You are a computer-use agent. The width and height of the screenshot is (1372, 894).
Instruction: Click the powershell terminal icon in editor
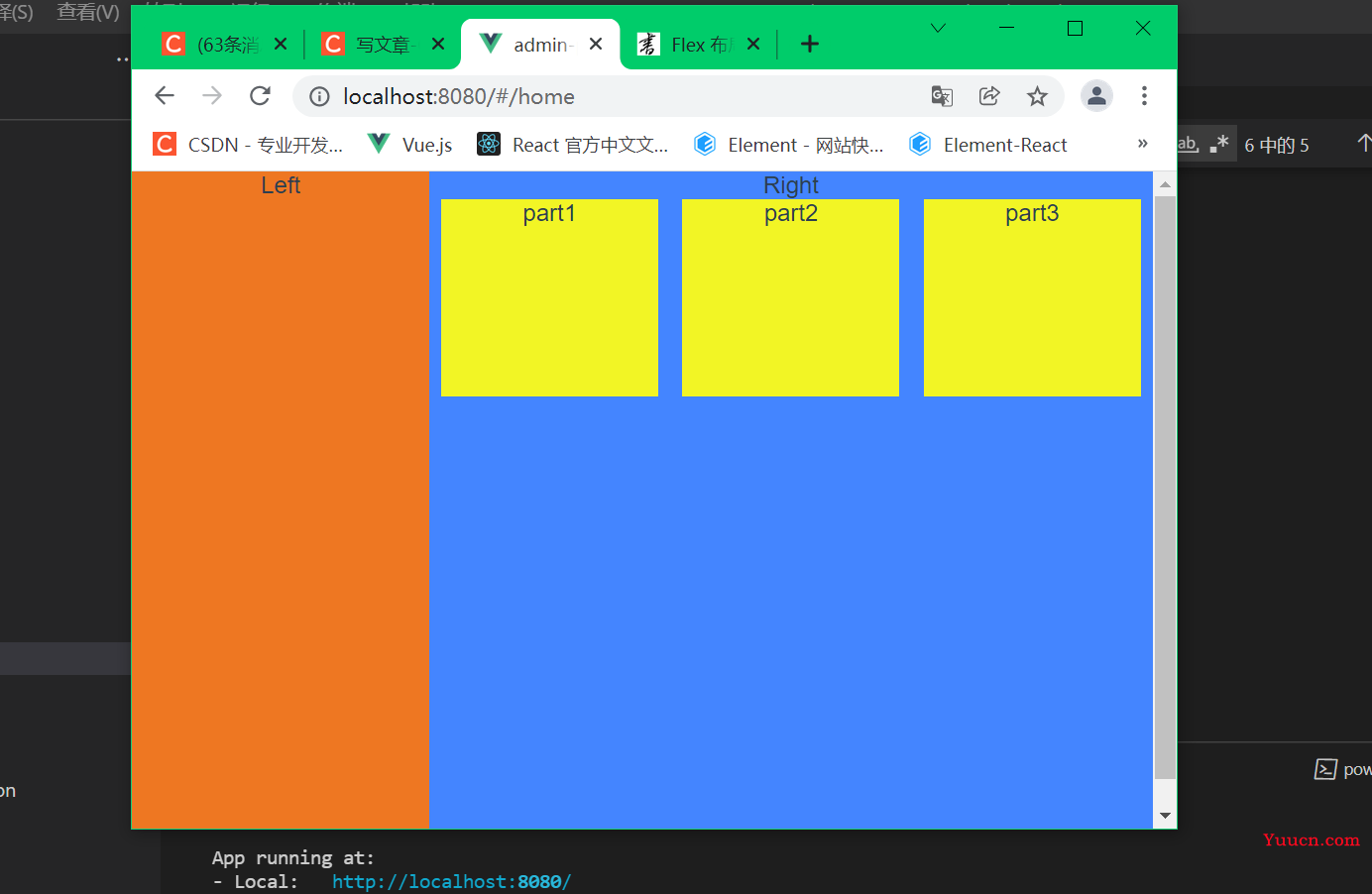tap(1325, 769)
